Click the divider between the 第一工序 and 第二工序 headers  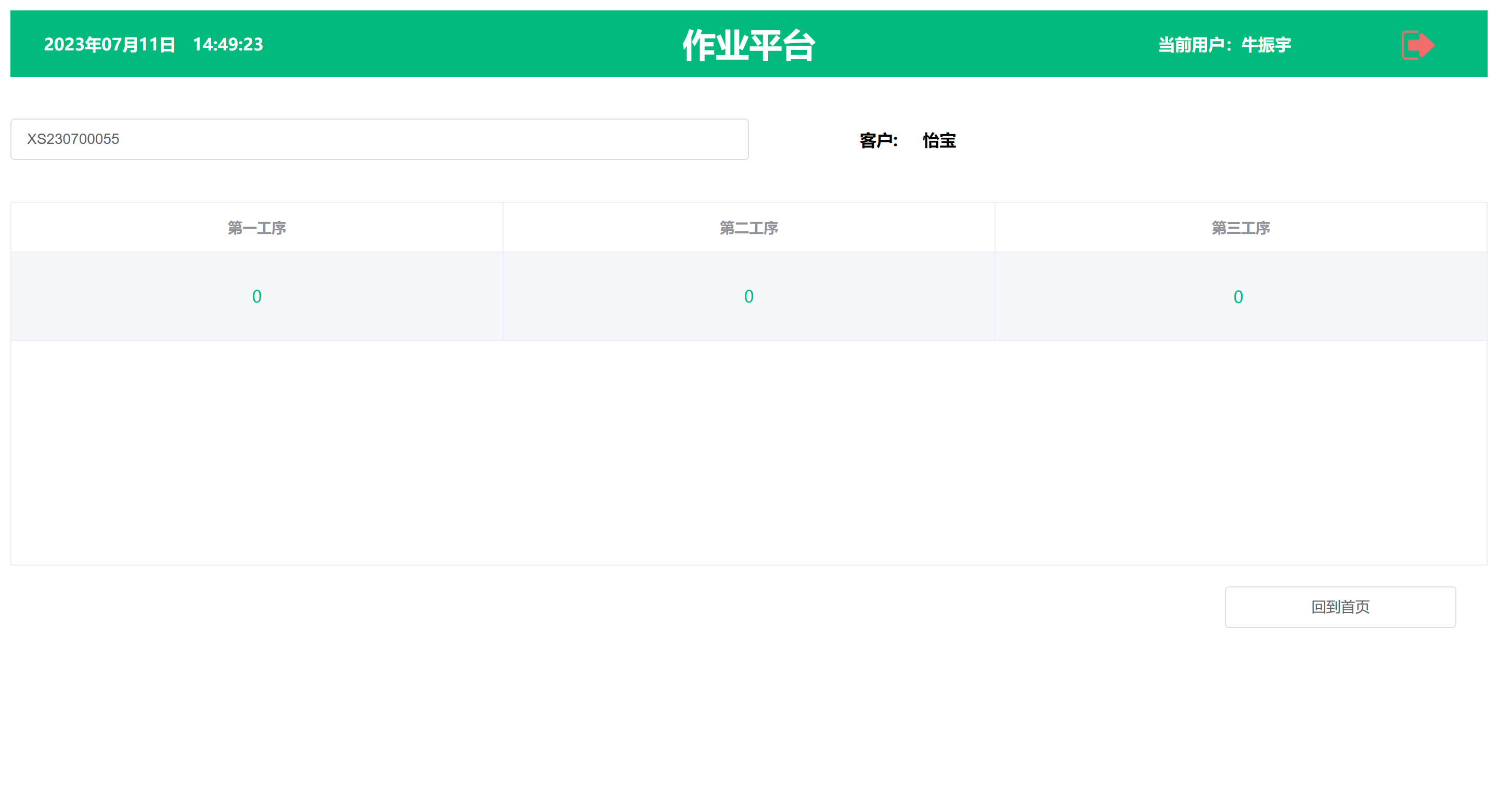pos(503,228)
